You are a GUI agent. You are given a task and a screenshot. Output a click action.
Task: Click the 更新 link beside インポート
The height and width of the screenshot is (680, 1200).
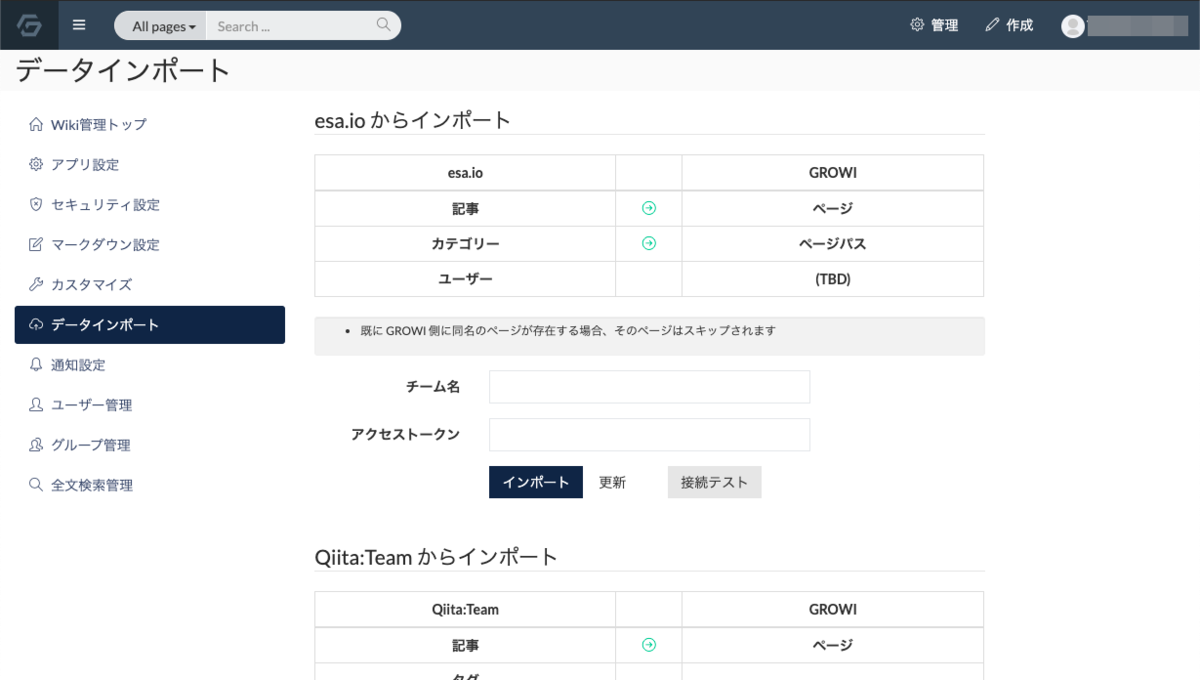click(611, 482)
